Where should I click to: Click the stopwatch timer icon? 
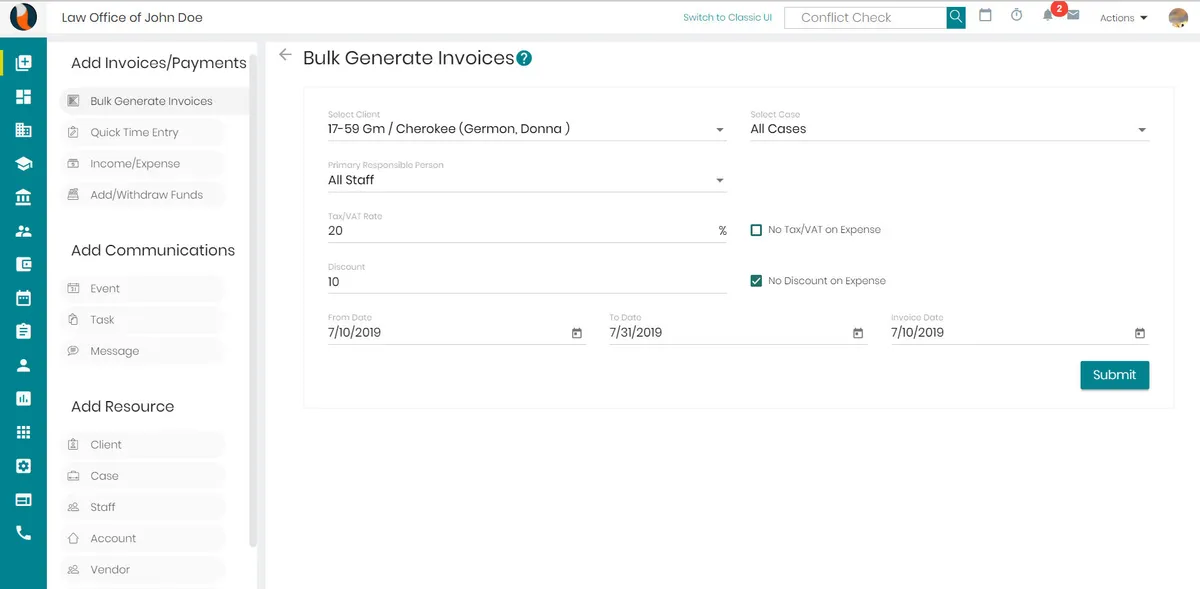(x=1016, y=16)
